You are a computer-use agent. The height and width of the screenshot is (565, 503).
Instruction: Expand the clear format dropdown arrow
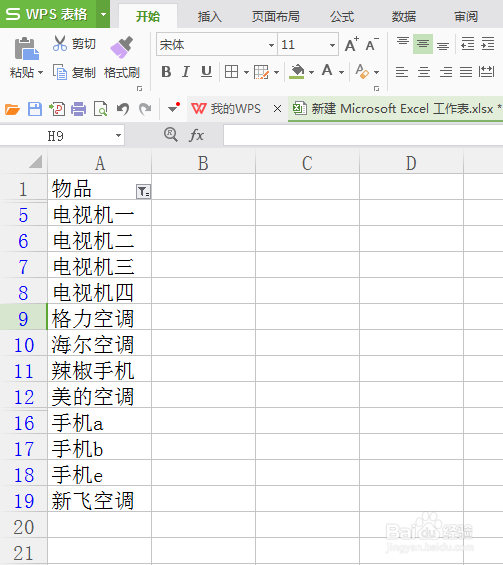[x=377, y=72]
